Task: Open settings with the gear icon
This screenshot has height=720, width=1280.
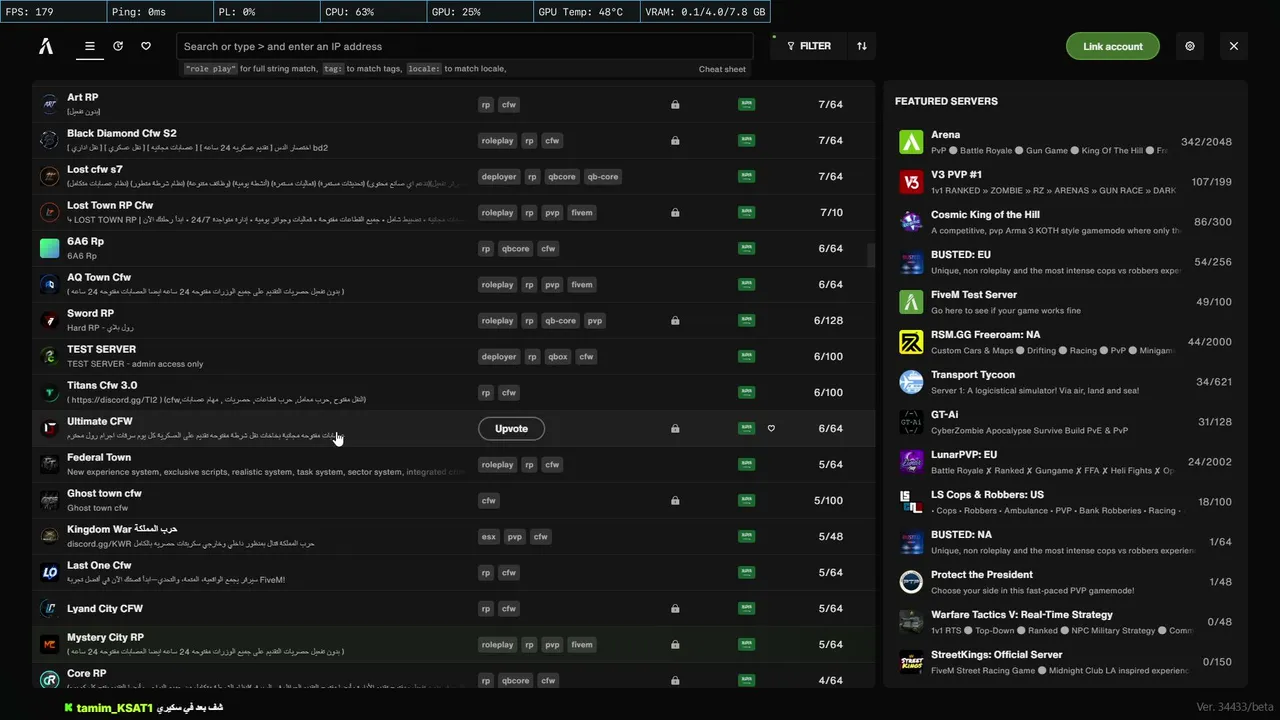Action: [1190, 46]
